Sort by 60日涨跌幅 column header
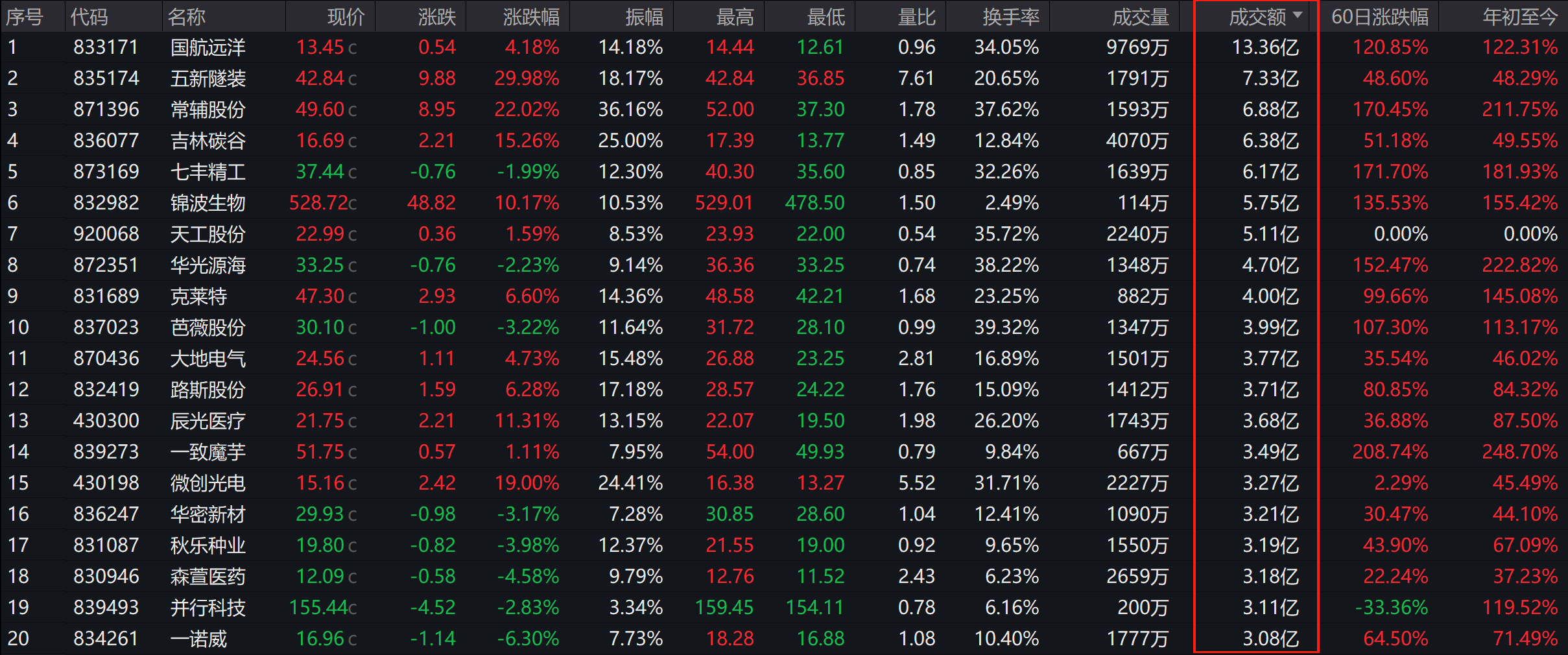 click(x=1380, y=17)
